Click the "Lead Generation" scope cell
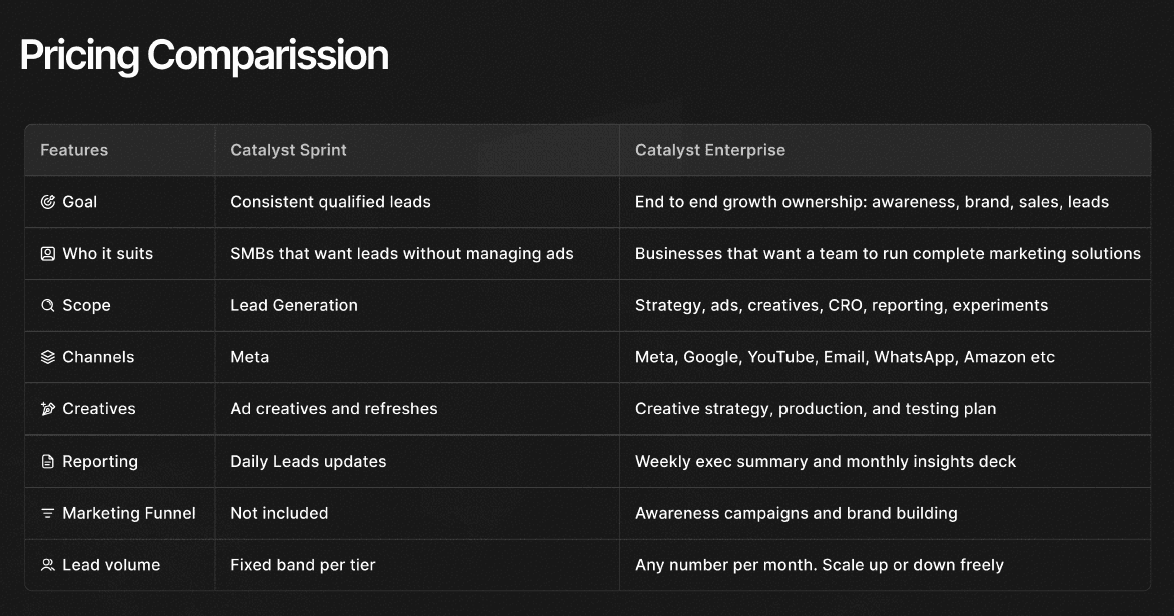The image size is (1174, 616). [x=294, y=305]
